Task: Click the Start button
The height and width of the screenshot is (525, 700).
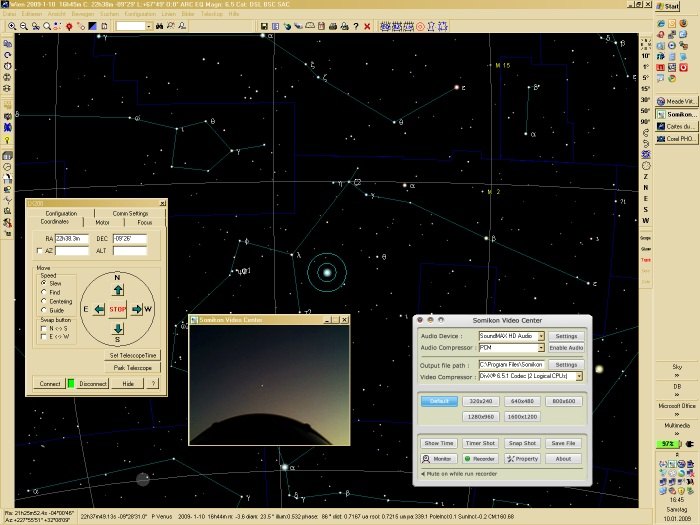Action: (668, 6)
